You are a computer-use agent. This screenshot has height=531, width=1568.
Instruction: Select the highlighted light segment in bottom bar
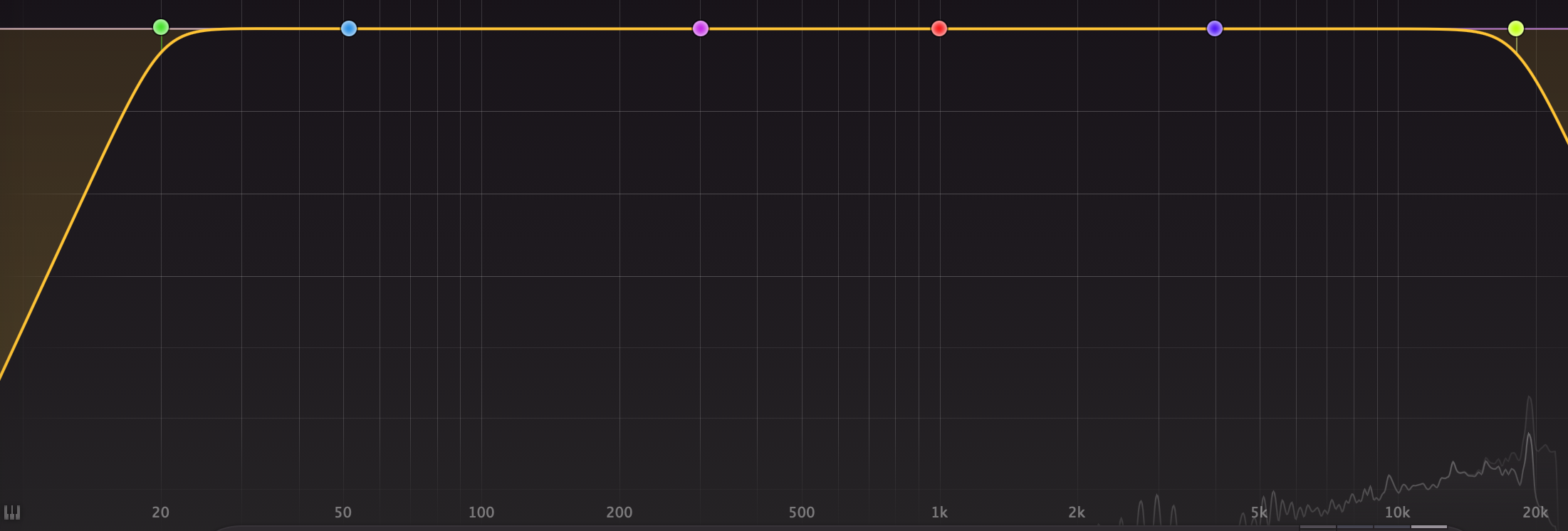[1428, 527]
